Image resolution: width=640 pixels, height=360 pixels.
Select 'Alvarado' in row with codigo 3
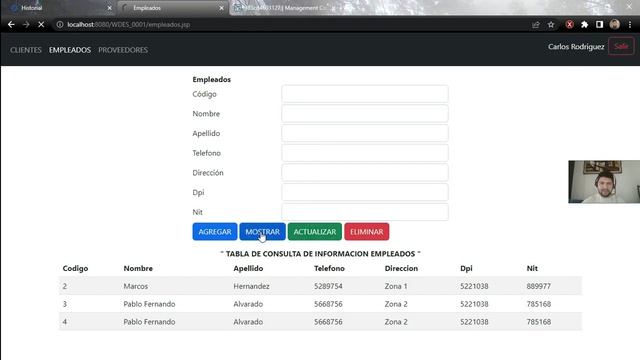248,304
